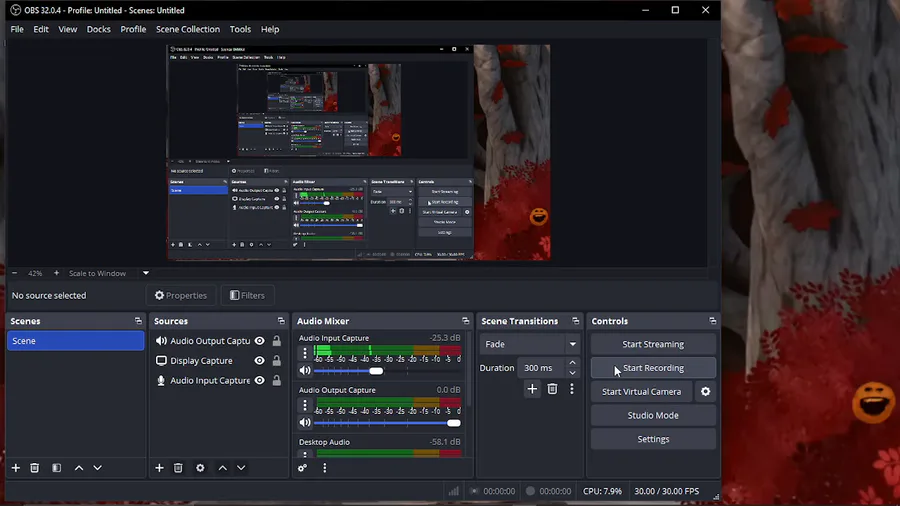Open the Scene Collection menu
This screenshot has height=506, width=900.
pyautogui.click(x=188, y=29)
